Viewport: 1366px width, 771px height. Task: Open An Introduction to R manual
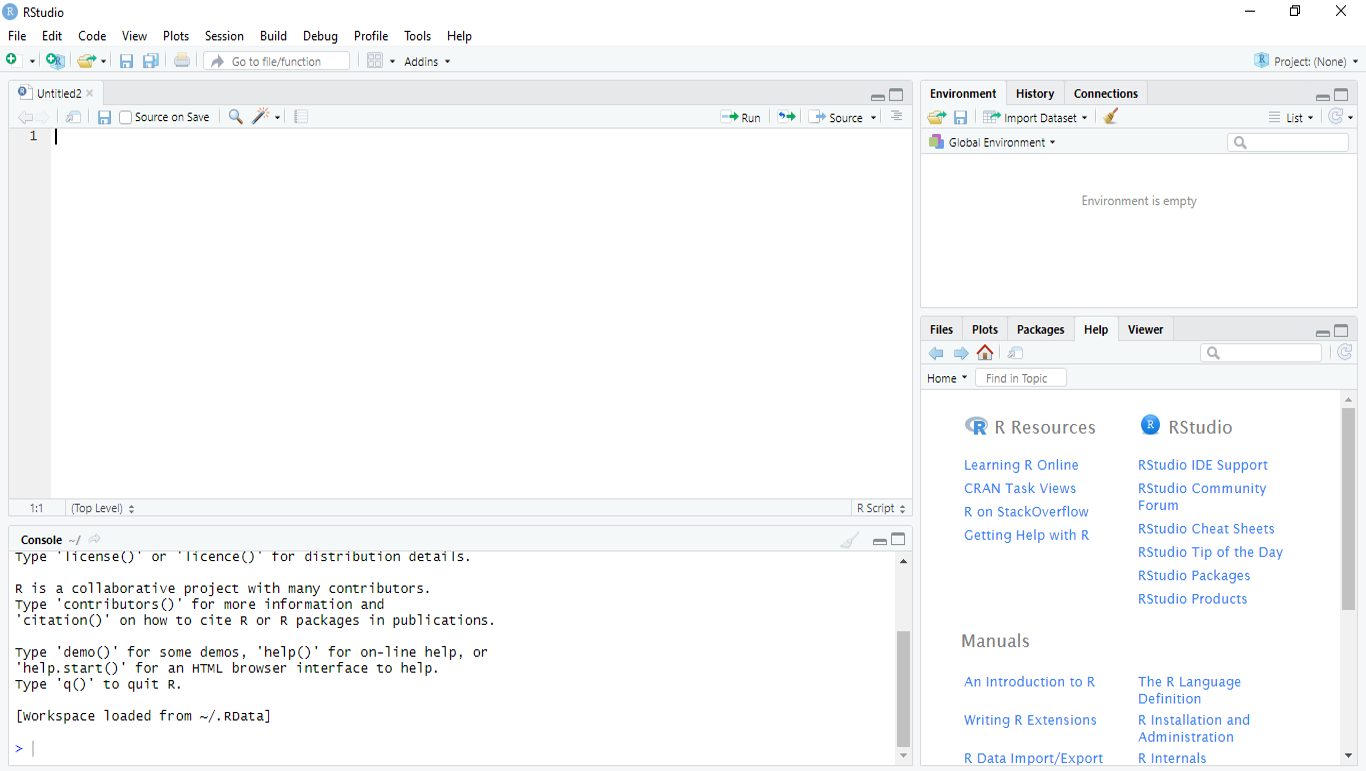click(1029, 681)
